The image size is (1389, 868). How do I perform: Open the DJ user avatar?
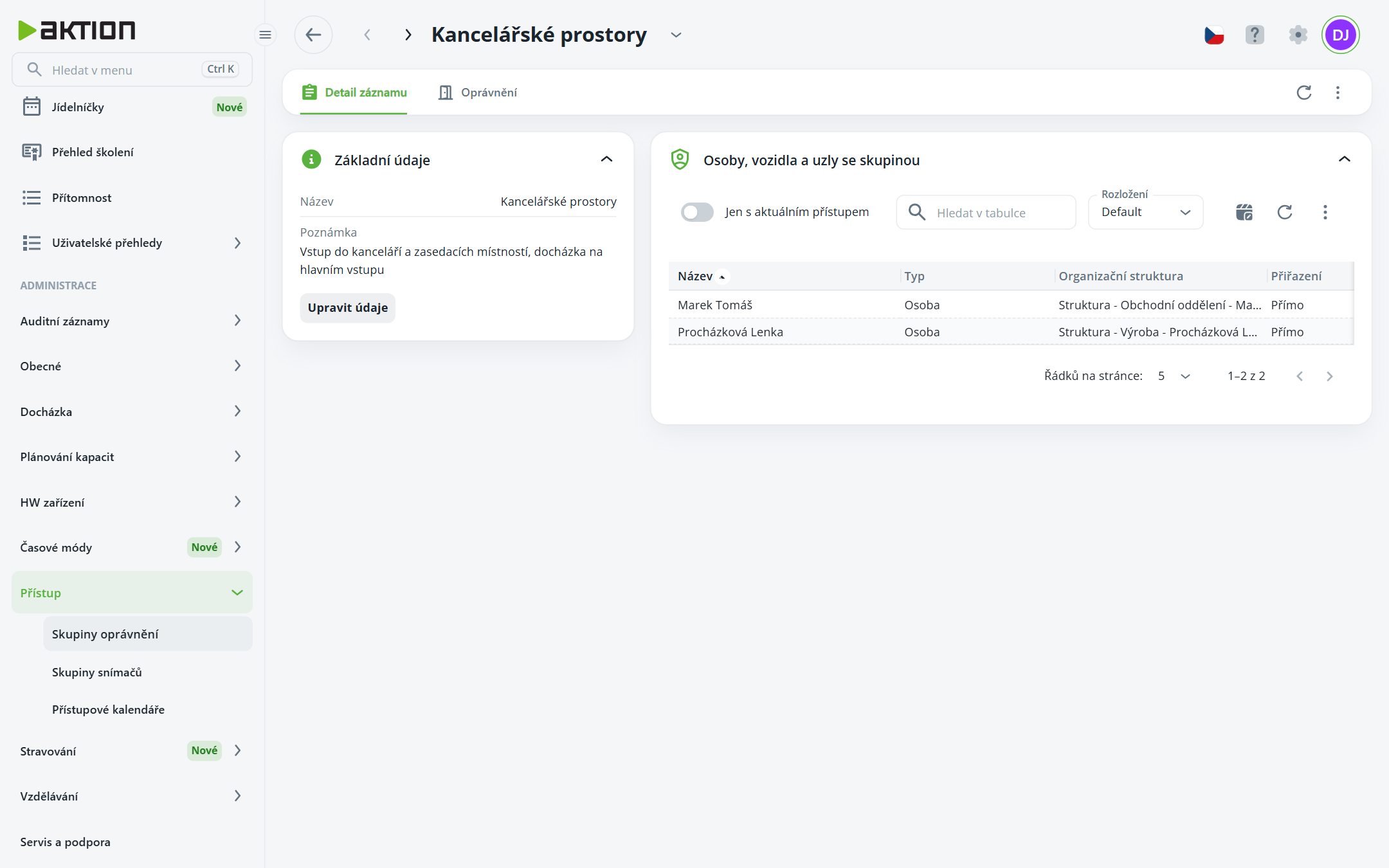[x=1340, y=35]
